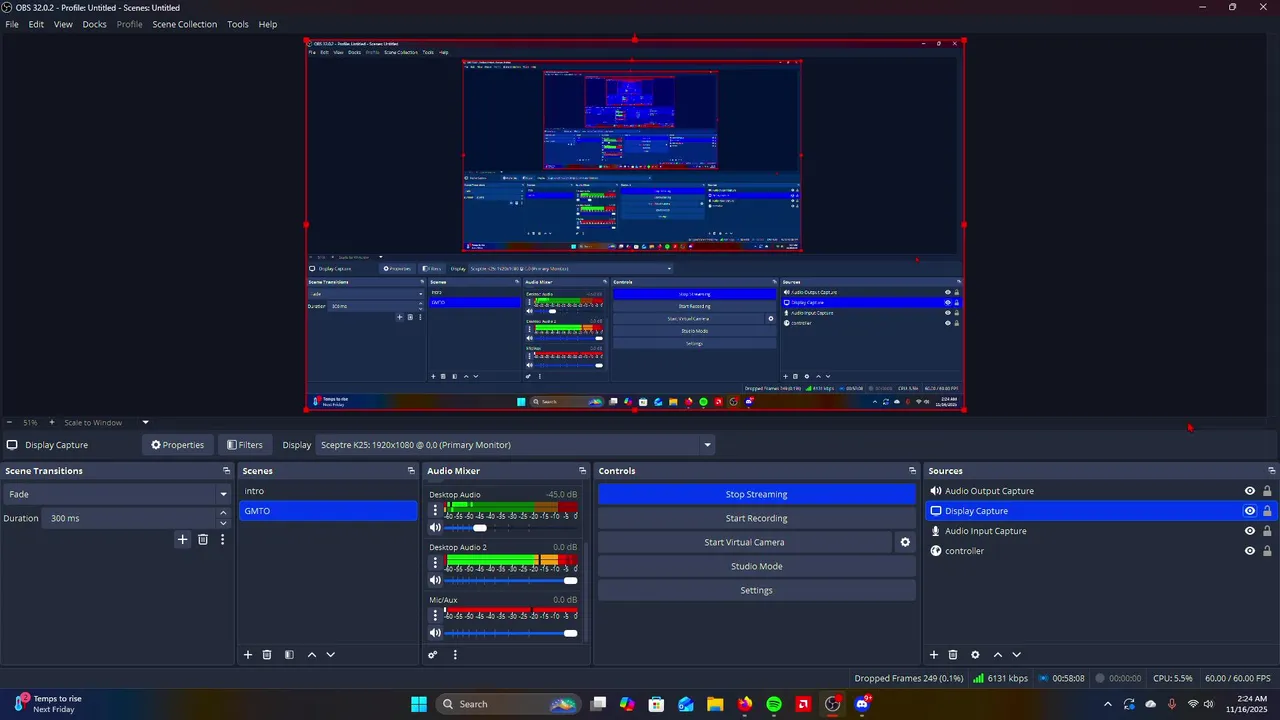
Task: Open the File menu
Action: point(12,24)
